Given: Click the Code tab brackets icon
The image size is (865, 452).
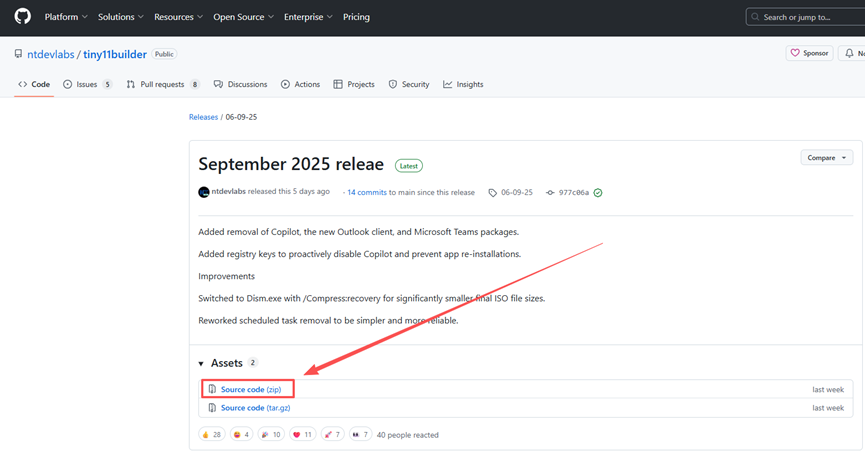Looking at the screenshot, I should click(23, 84).
